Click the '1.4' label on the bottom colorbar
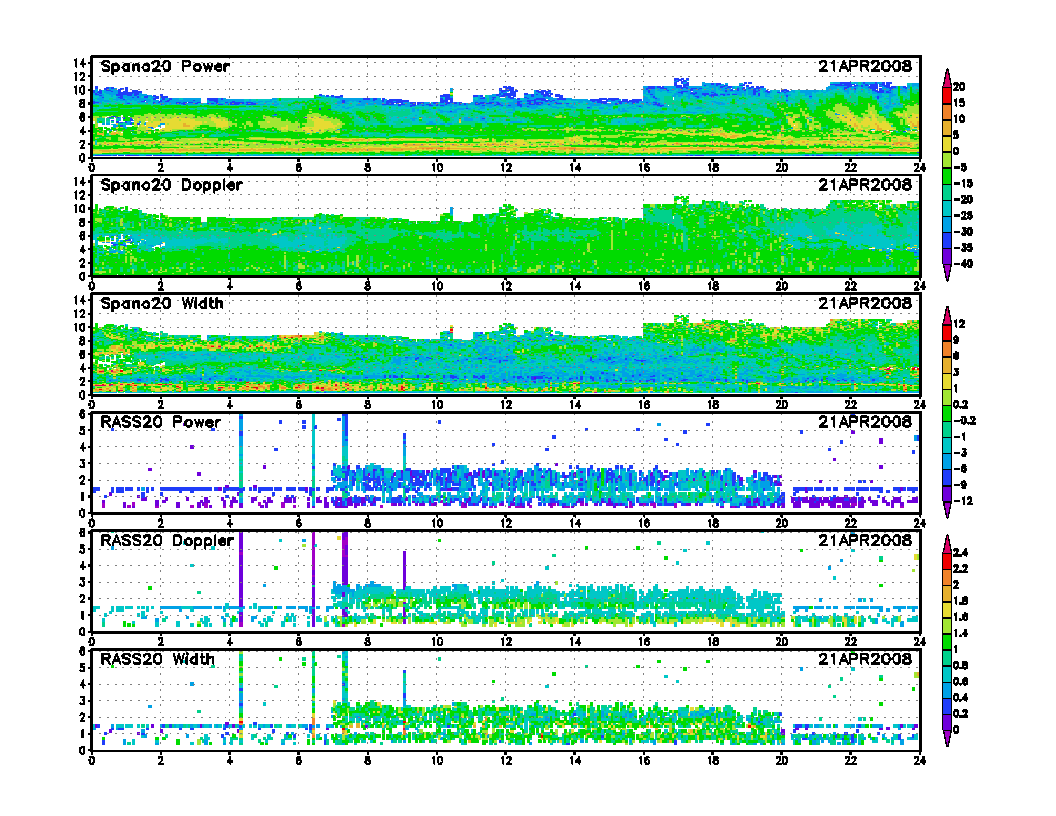This screenshot has height=816, width=1056. point(960,634)
